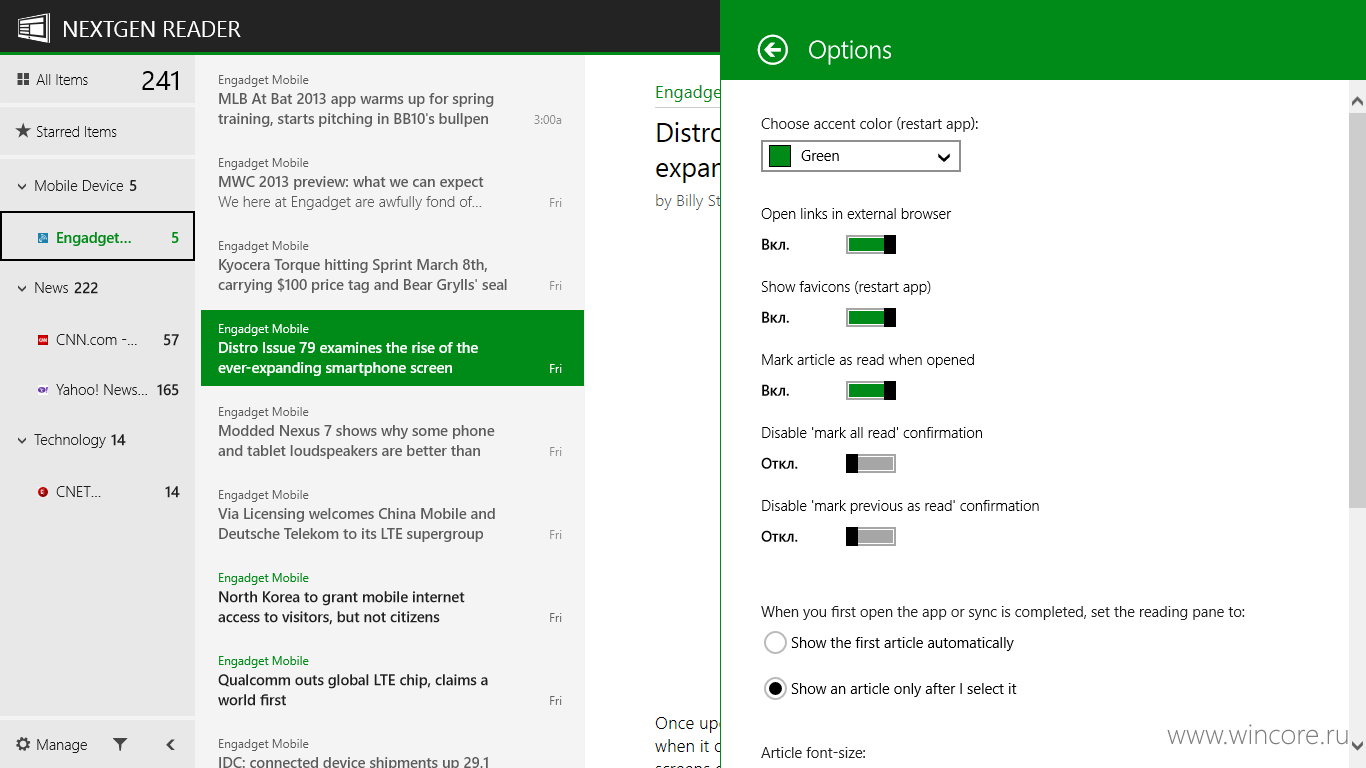Toggle Open links in external browser switch

[x=871, y=245]
